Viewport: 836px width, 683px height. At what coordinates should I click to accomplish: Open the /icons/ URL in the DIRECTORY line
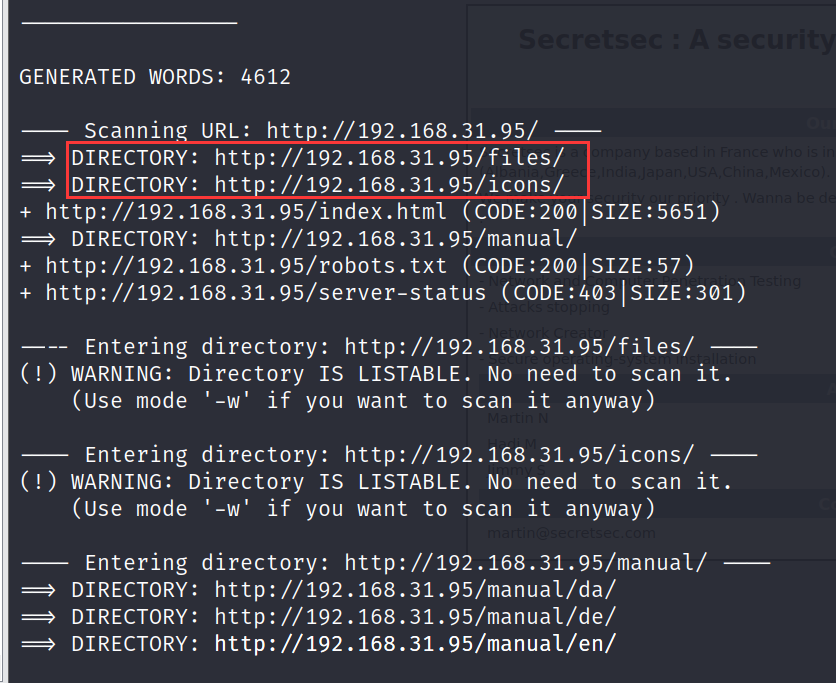389,185
